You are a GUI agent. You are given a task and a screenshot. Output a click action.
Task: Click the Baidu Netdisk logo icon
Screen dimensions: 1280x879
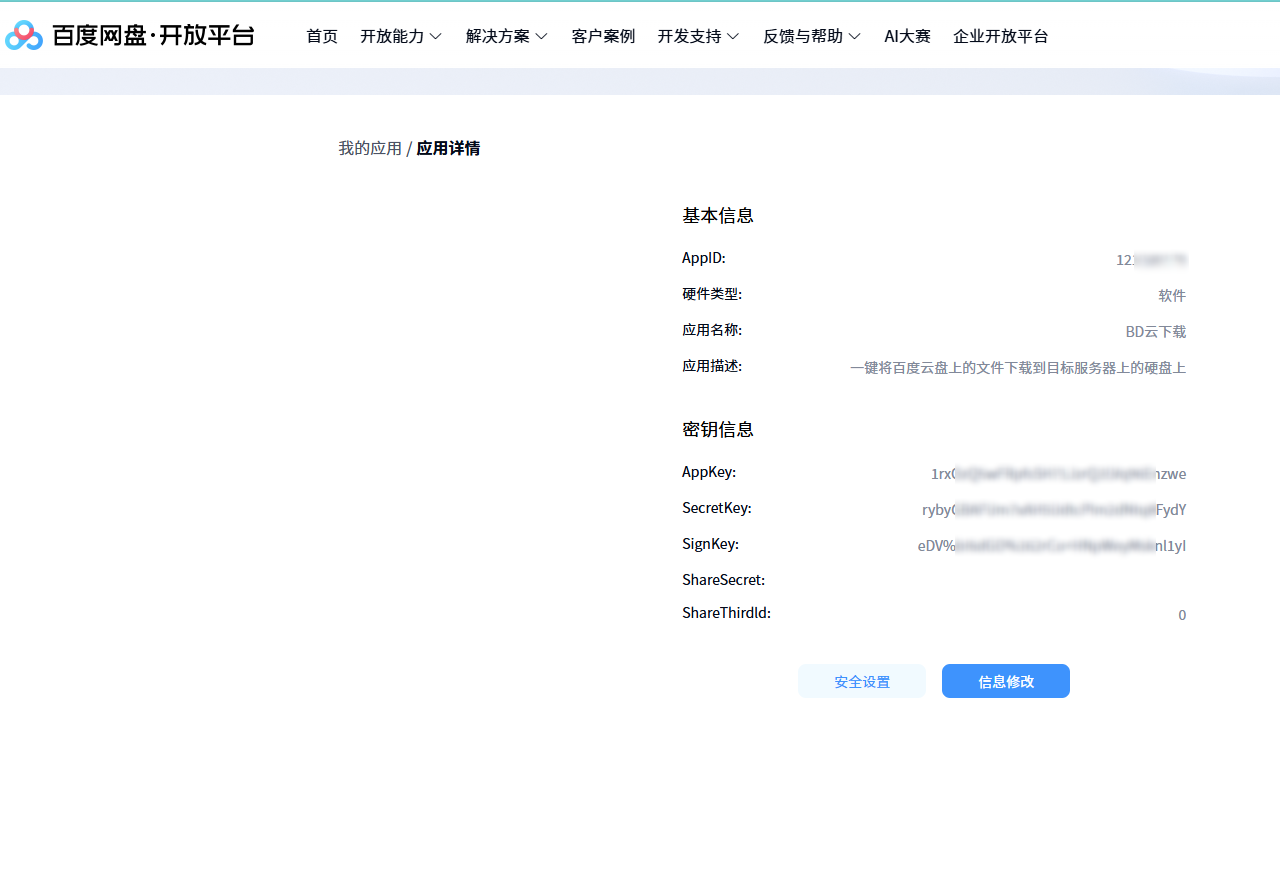click(x=24, y=35)
